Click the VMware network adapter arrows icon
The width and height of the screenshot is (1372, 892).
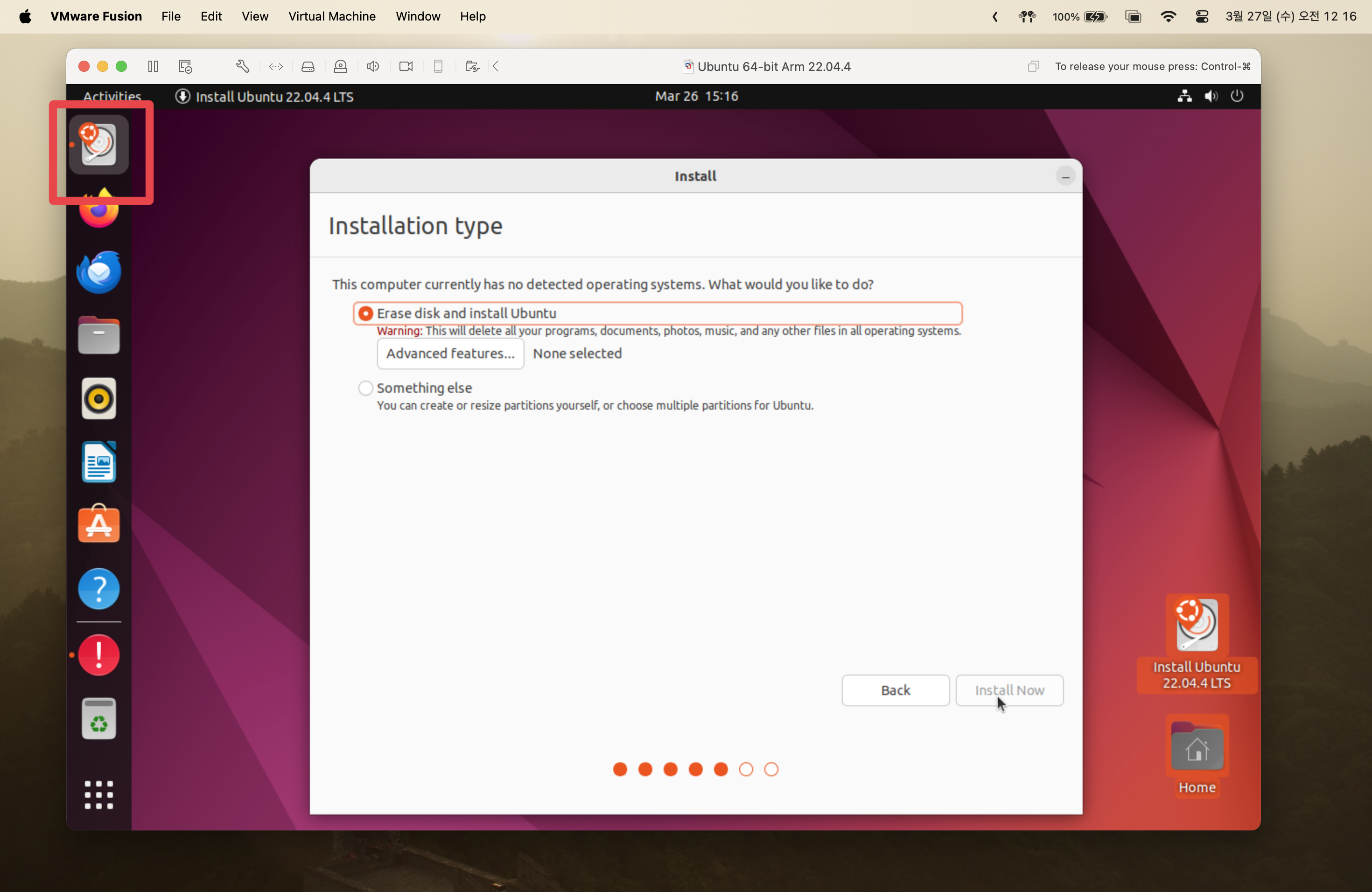point(275,67)
